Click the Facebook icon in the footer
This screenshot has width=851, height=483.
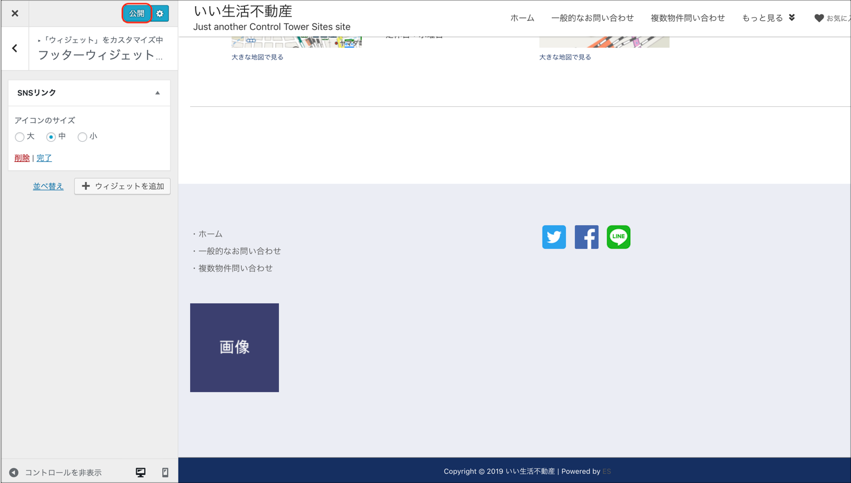pos(586,237)
